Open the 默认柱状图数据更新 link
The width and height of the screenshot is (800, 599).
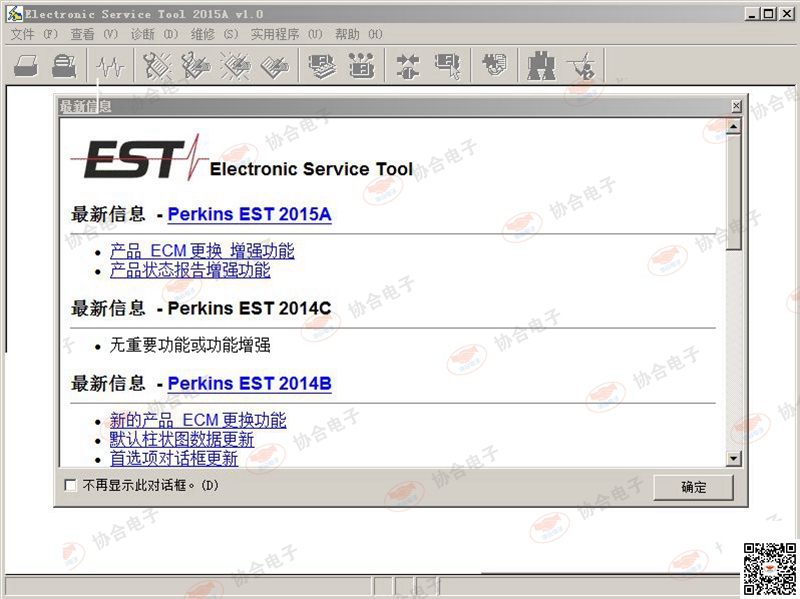pos(182,439)
